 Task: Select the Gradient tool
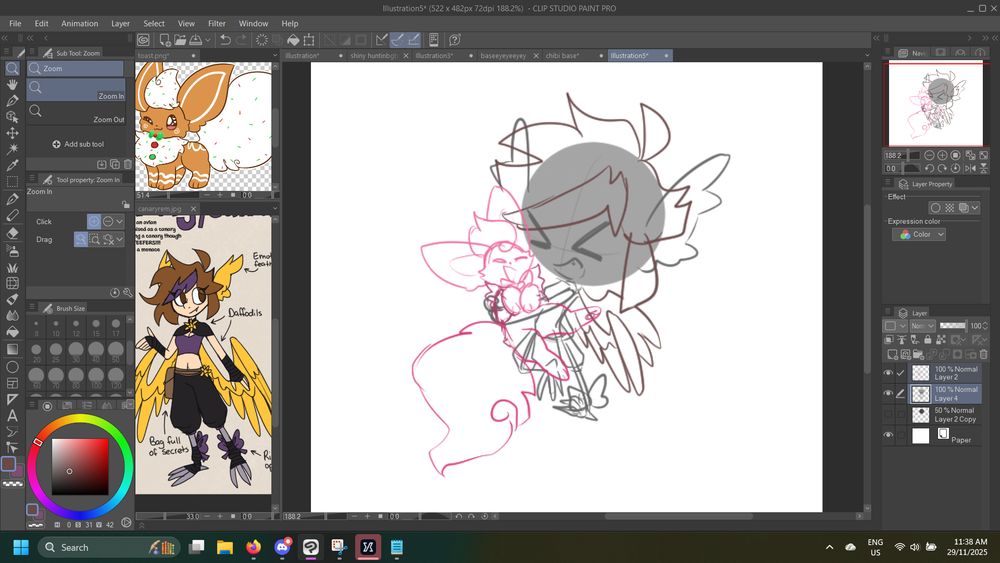pos(12,349)
